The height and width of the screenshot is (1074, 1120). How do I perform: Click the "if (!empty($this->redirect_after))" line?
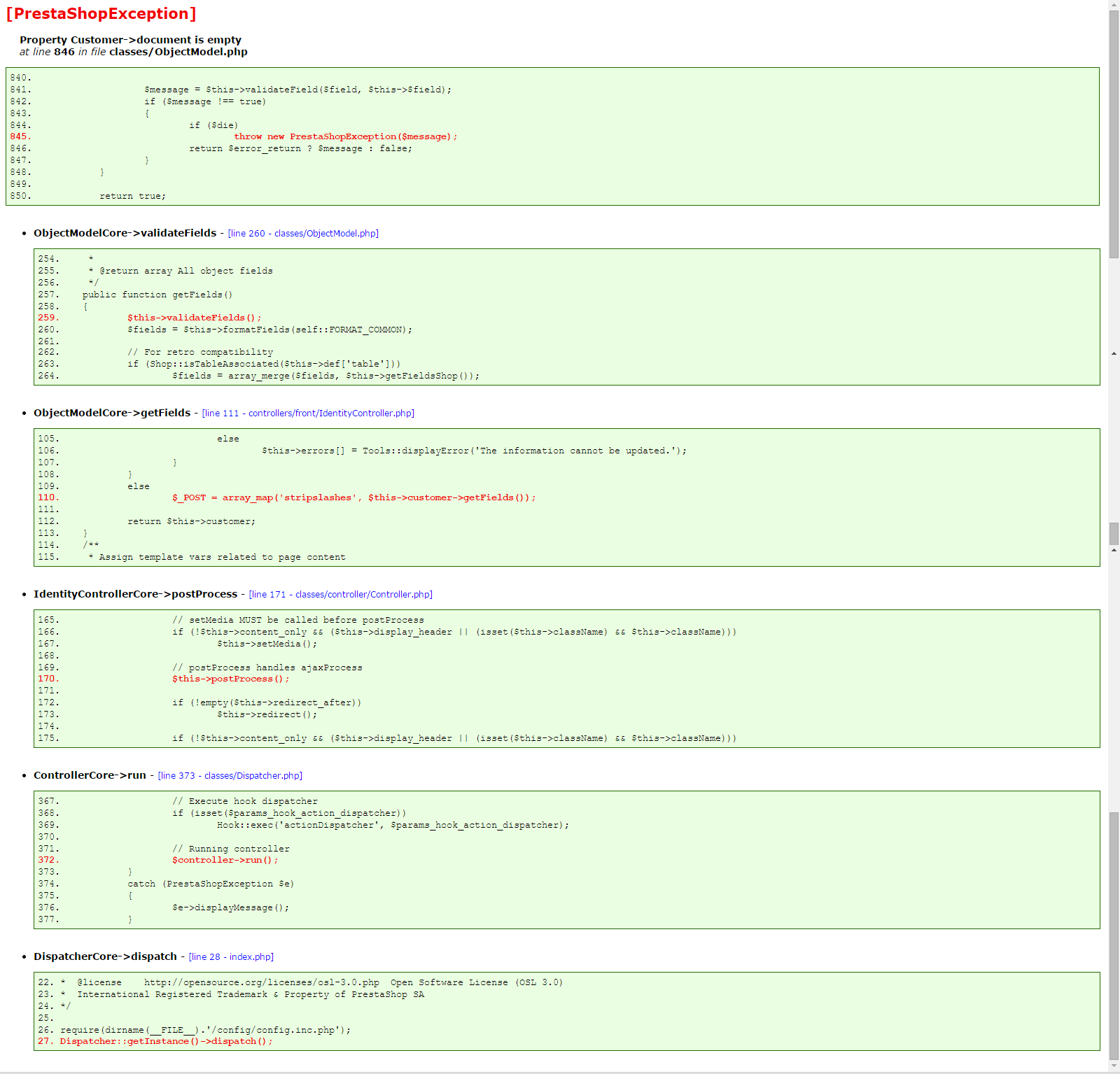pos(267,703)
